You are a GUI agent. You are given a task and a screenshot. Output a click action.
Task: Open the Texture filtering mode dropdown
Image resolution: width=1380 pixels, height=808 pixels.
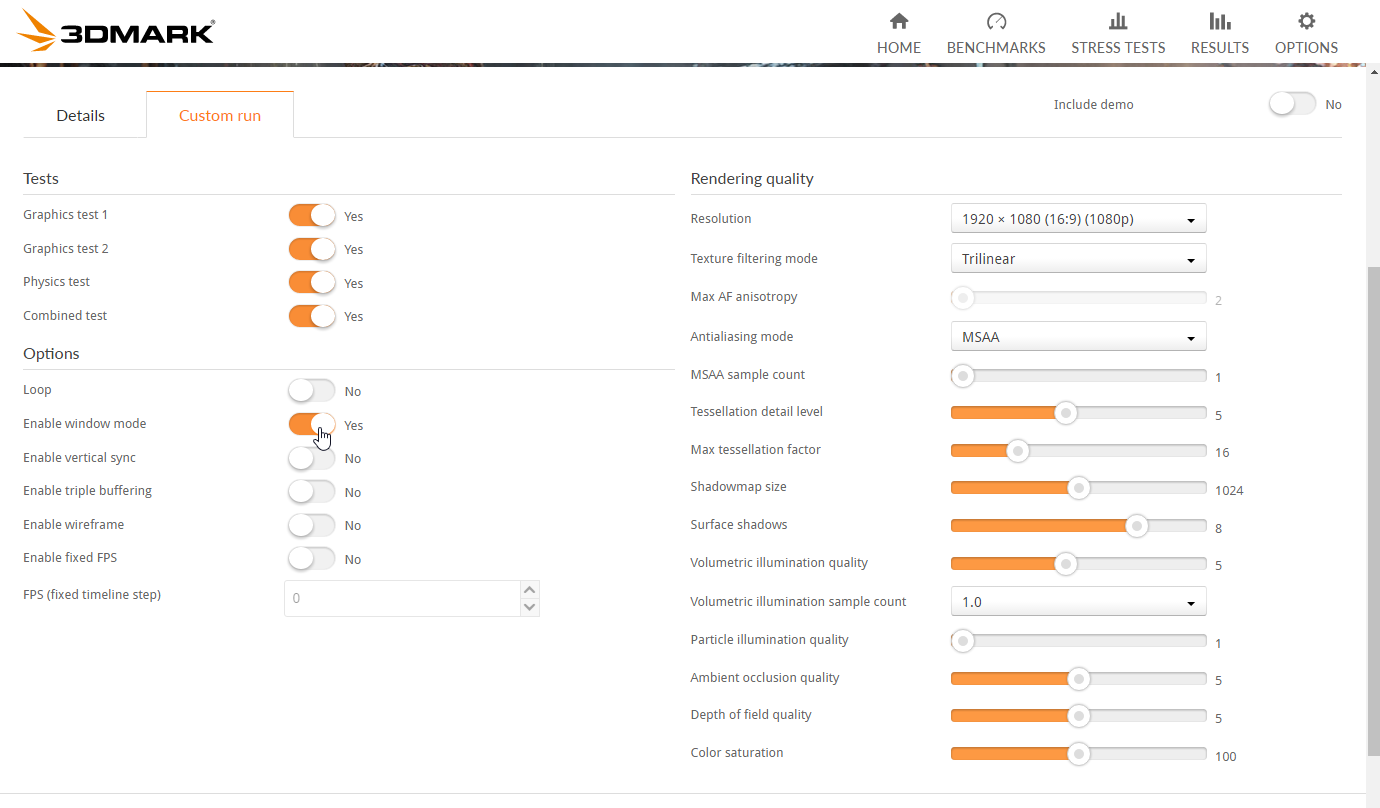[1078, 258]
